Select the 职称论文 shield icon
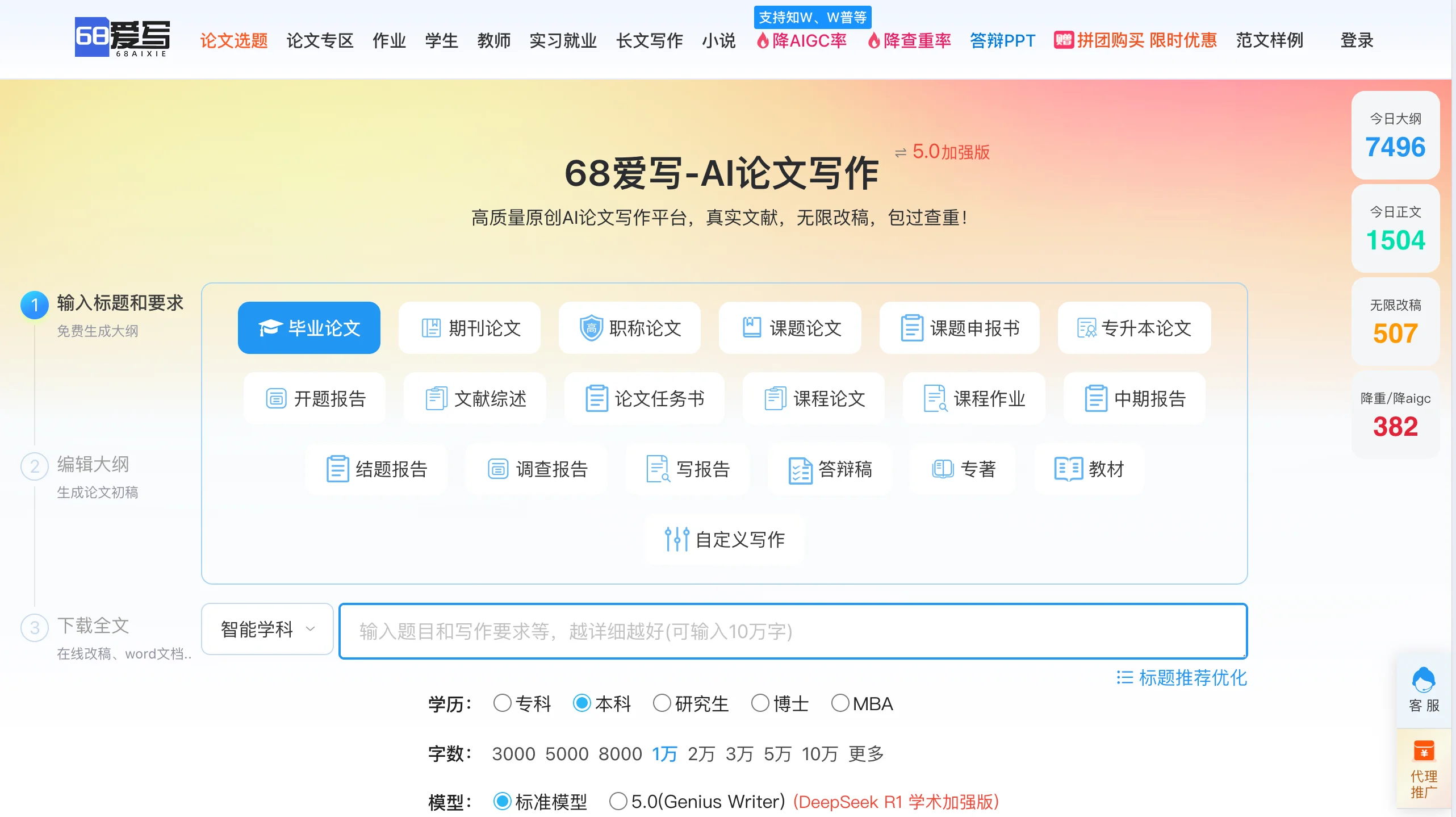Screen dimensions: 1456x817 point(591,328)
